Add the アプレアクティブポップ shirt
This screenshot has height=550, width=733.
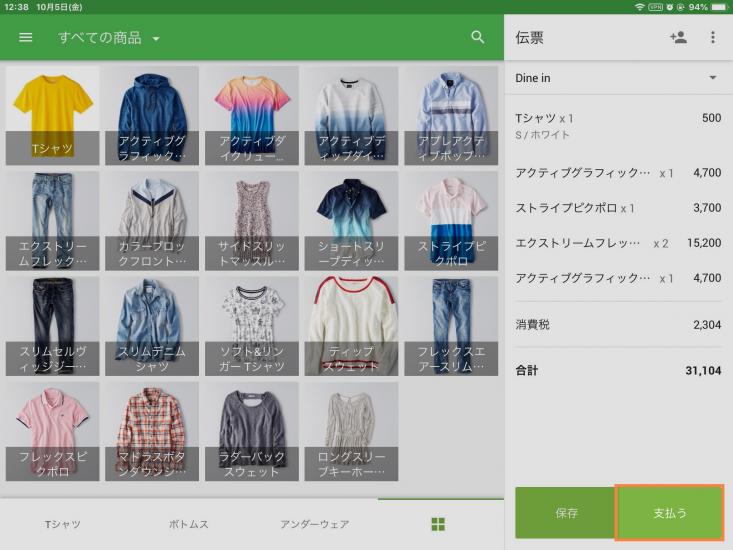pyautogui.click(x=451, y=115)
